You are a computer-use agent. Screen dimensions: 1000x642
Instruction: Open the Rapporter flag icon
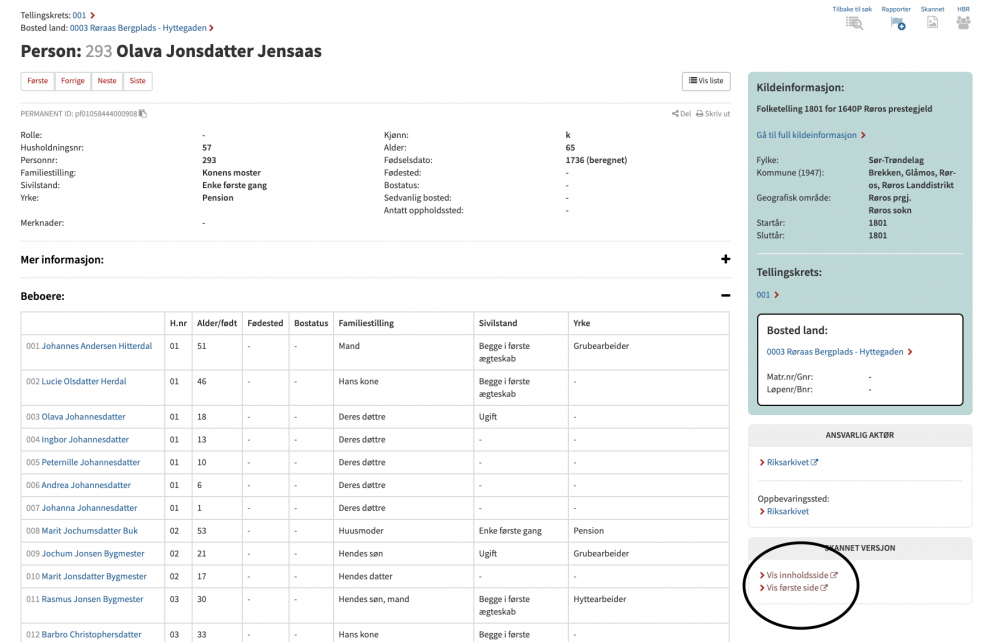pos(897,23)
